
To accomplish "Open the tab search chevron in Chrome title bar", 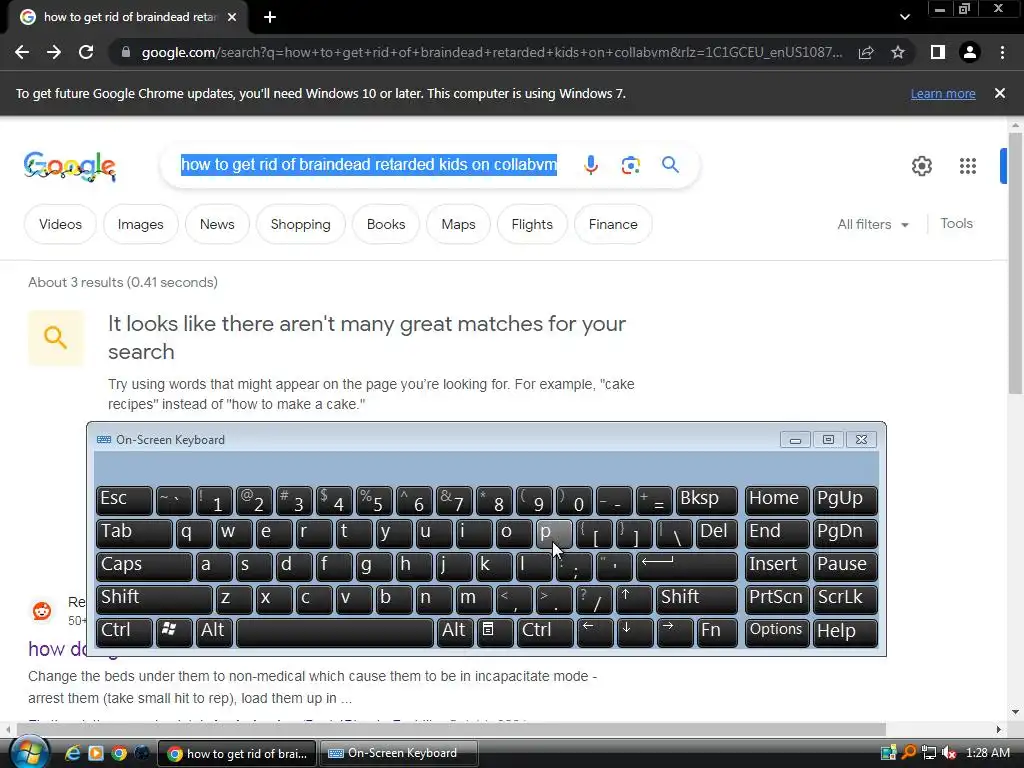I will (x=904, y=17).
